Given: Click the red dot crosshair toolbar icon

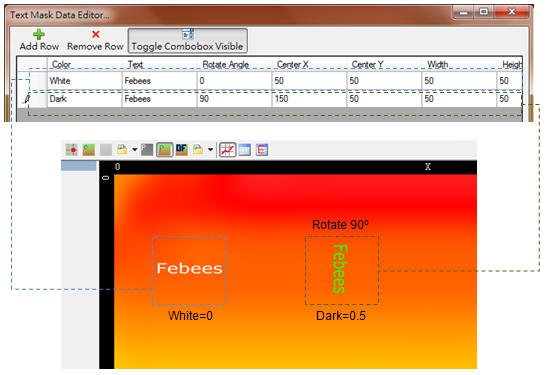Looking at the screenshot, I should point(72,150).
